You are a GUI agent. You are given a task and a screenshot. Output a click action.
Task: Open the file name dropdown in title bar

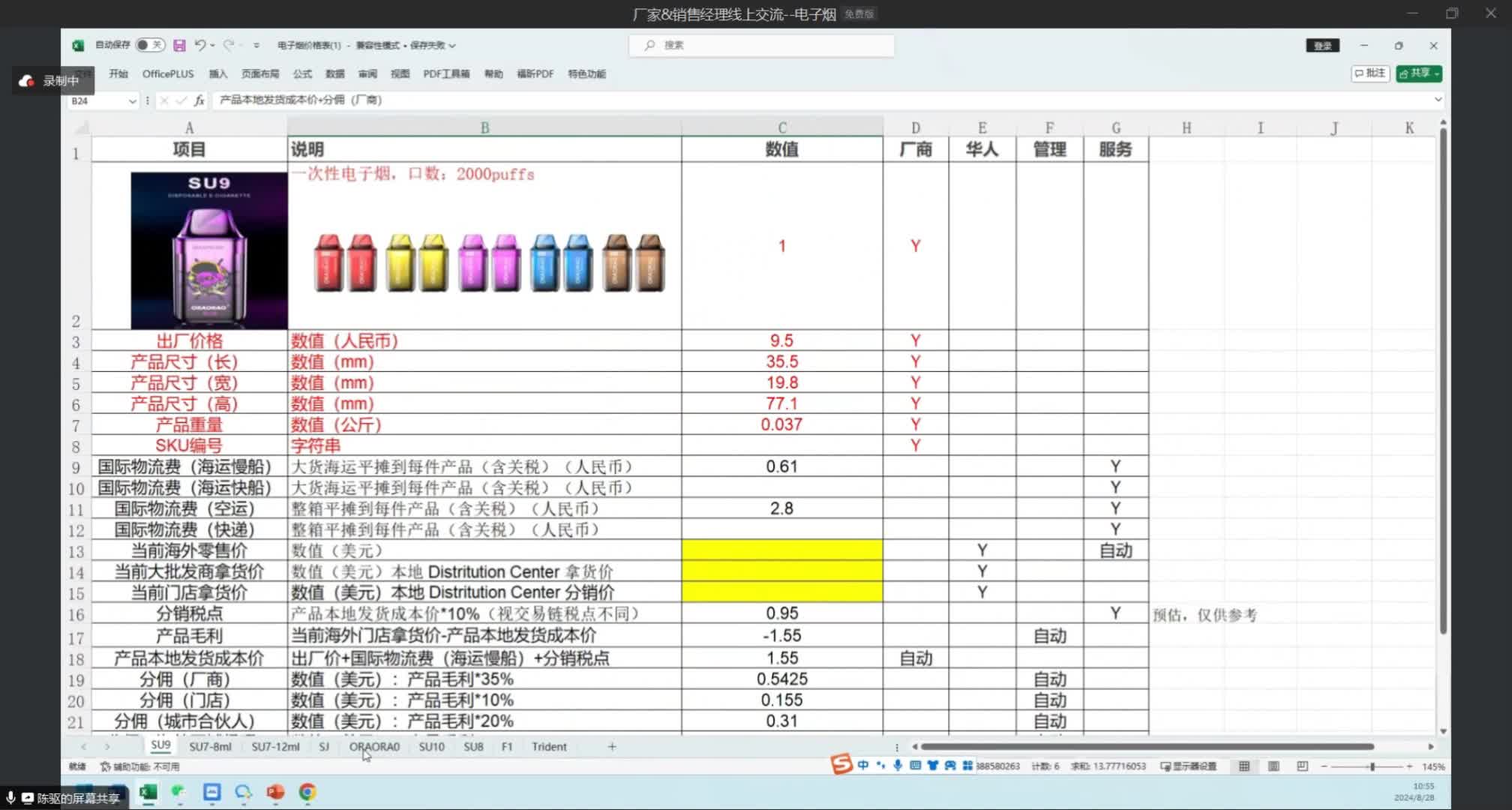(x=452, y=46)
